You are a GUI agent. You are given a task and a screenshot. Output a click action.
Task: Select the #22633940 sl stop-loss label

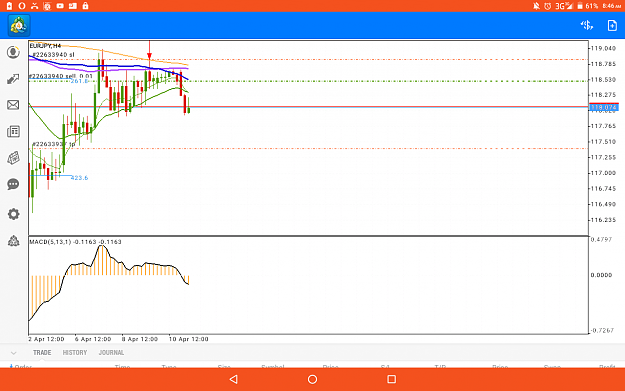click(x=53, y=55)
